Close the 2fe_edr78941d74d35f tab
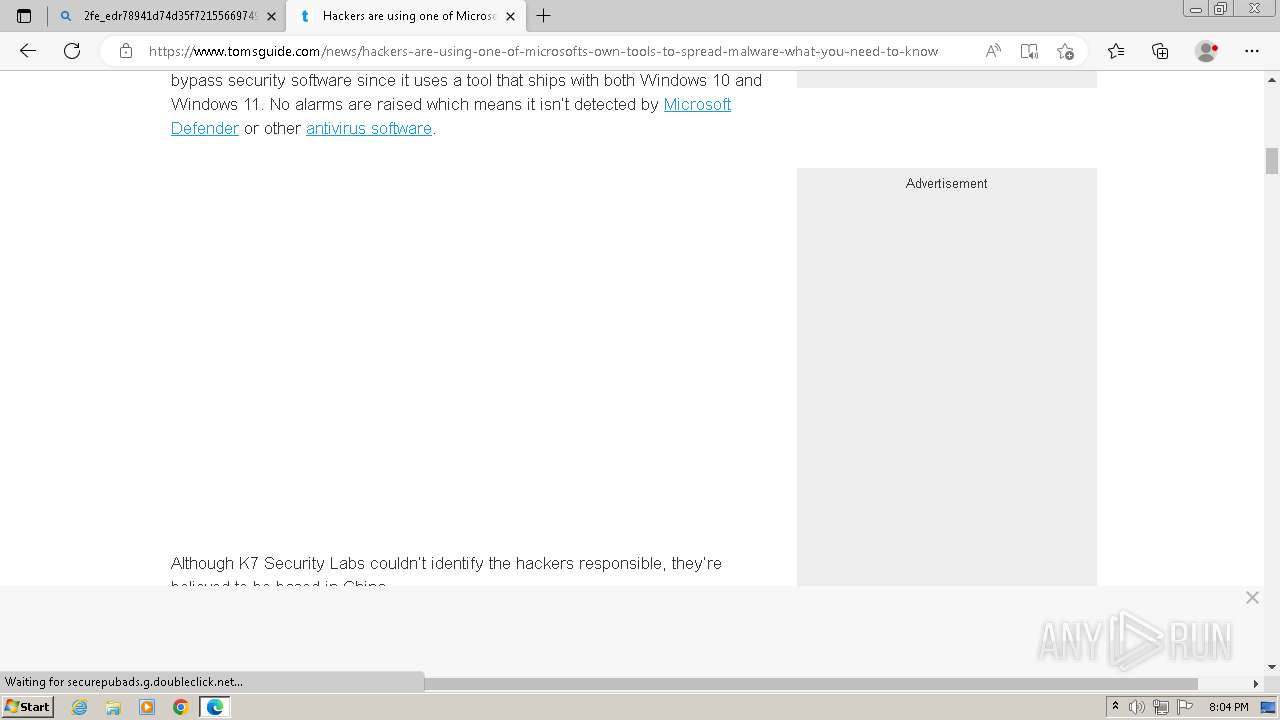The height and width of the screenshot is (720, 1280). coord(271,16)
